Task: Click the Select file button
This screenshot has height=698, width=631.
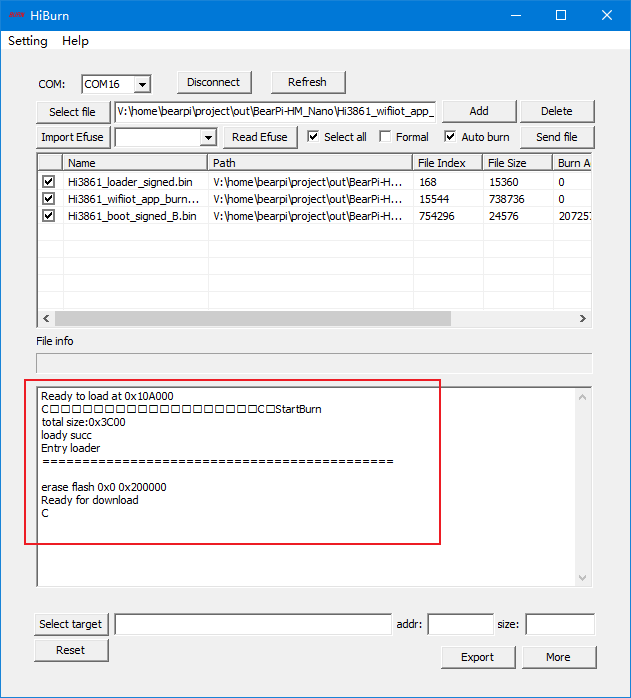Action: pyautogui.click(x=73, y=112)
